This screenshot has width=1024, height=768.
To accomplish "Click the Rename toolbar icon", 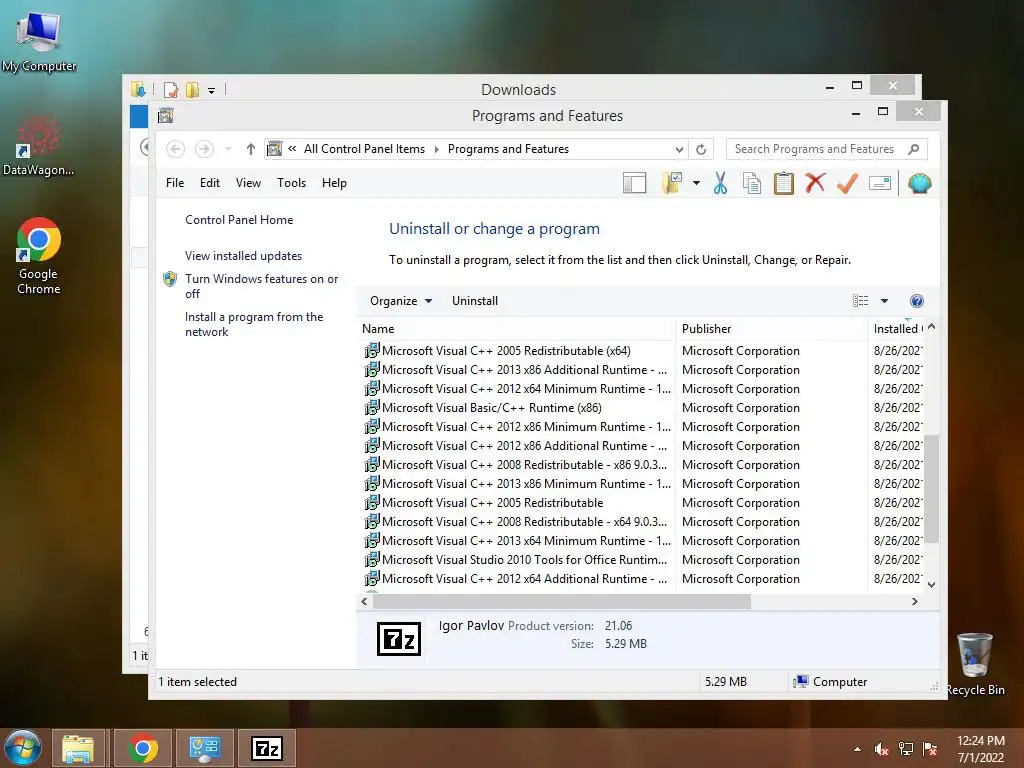I will pyautogui.click(x=880, y=184).
